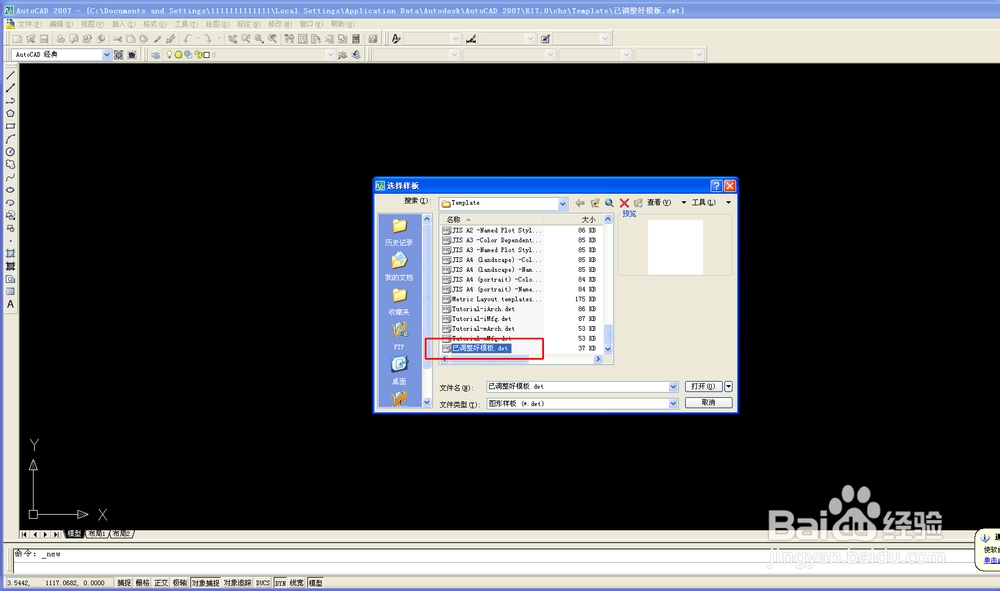Image resolution: width=1000 pixels, height=591 pixels.
Task: Expand the Template folder dropdown in dialog
Action: coord(562,203)
